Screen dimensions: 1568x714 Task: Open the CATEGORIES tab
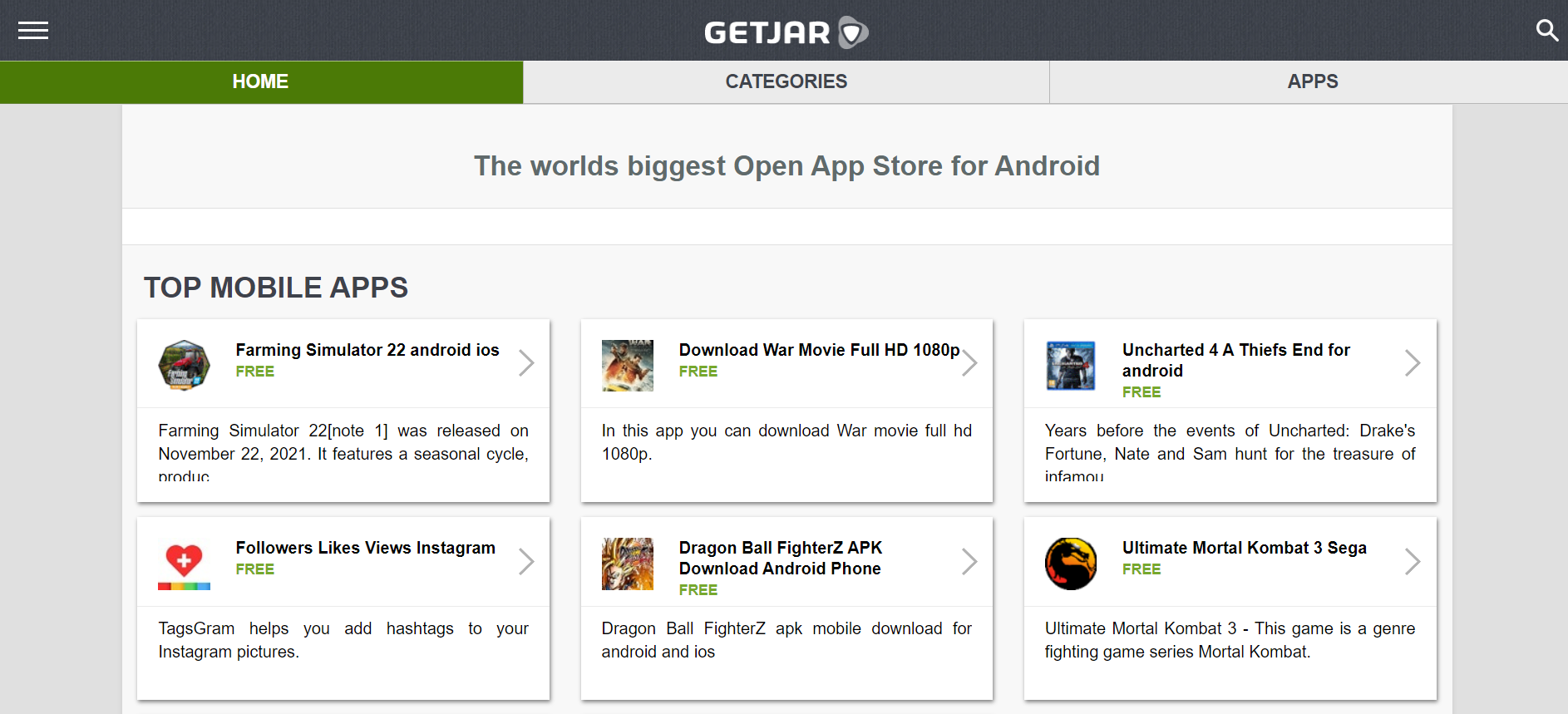(x=786, y=81)
